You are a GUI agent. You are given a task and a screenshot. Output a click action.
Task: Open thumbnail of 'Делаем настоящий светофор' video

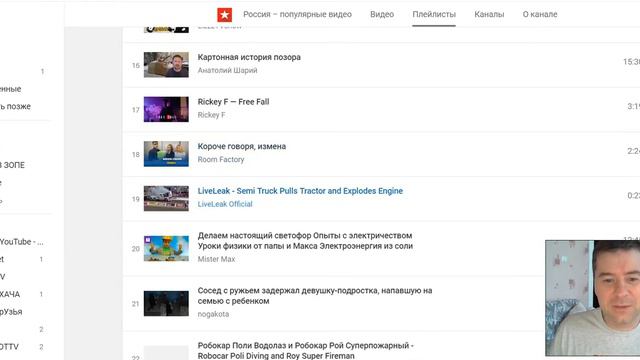click(166, 249)
